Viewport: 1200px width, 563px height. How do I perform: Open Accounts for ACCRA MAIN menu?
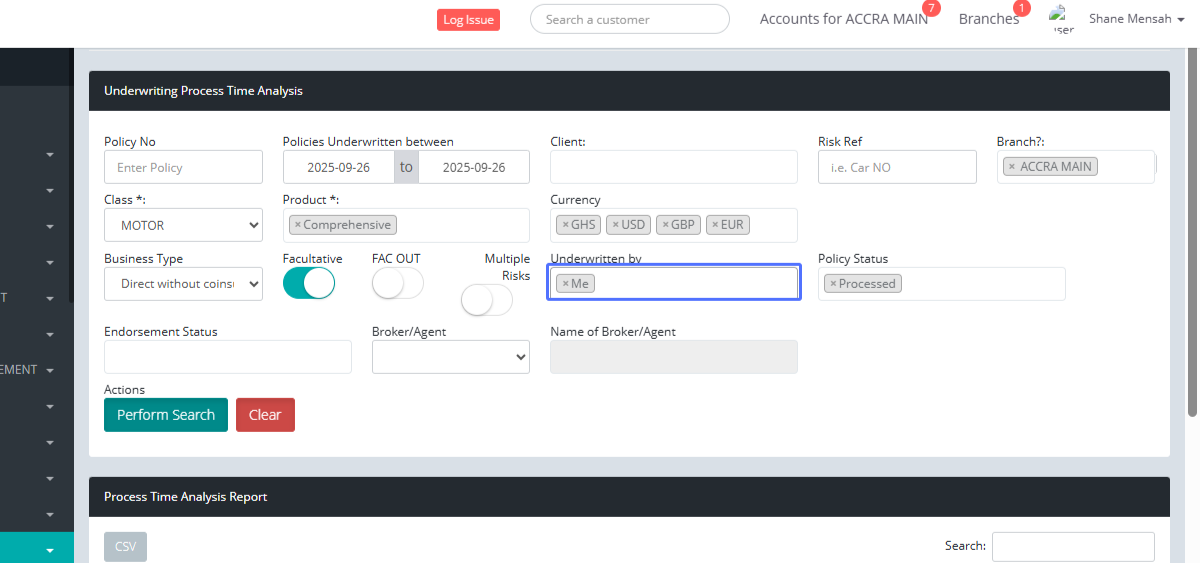[x=843, y=19]
